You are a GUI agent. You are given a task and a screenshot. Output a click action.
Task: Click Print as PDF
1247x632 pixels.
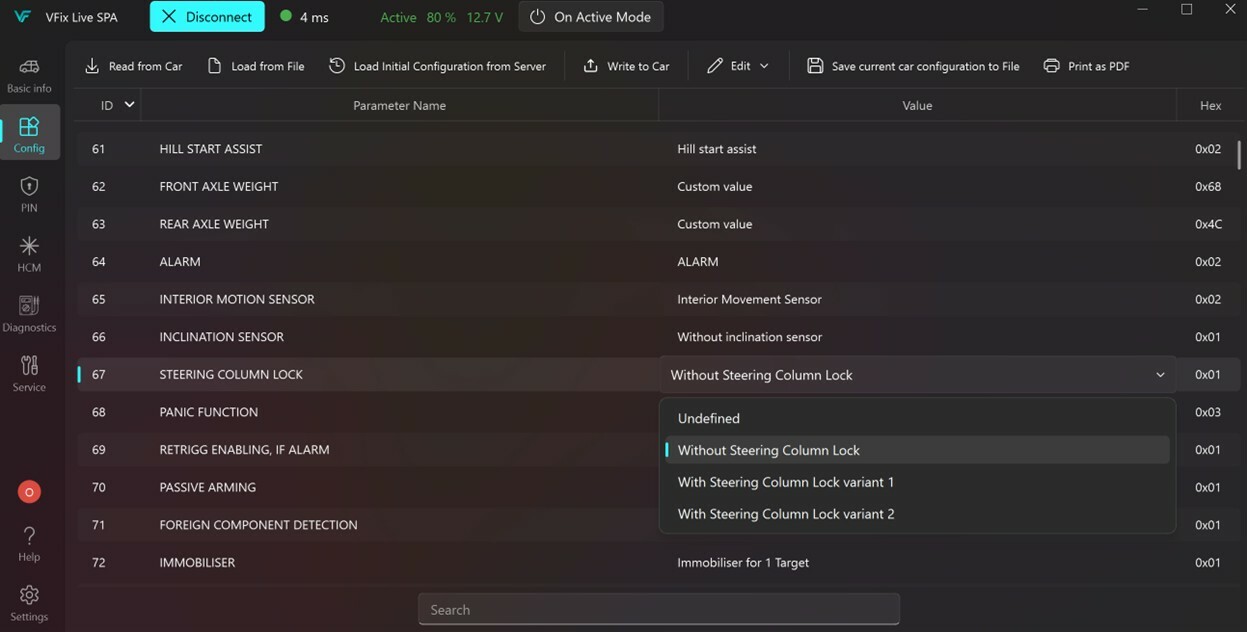pyautogui.click(x=1086, y=66)
